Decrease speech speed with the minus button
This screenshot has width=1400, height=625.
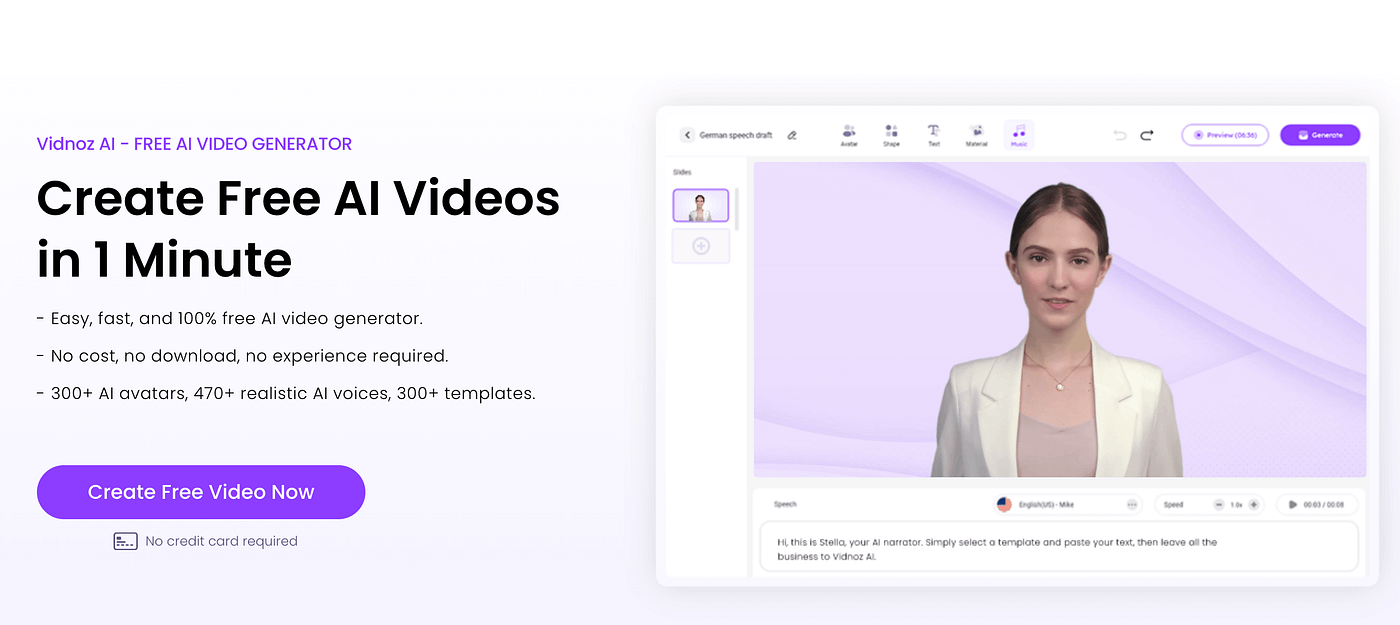coord(1219,505)
